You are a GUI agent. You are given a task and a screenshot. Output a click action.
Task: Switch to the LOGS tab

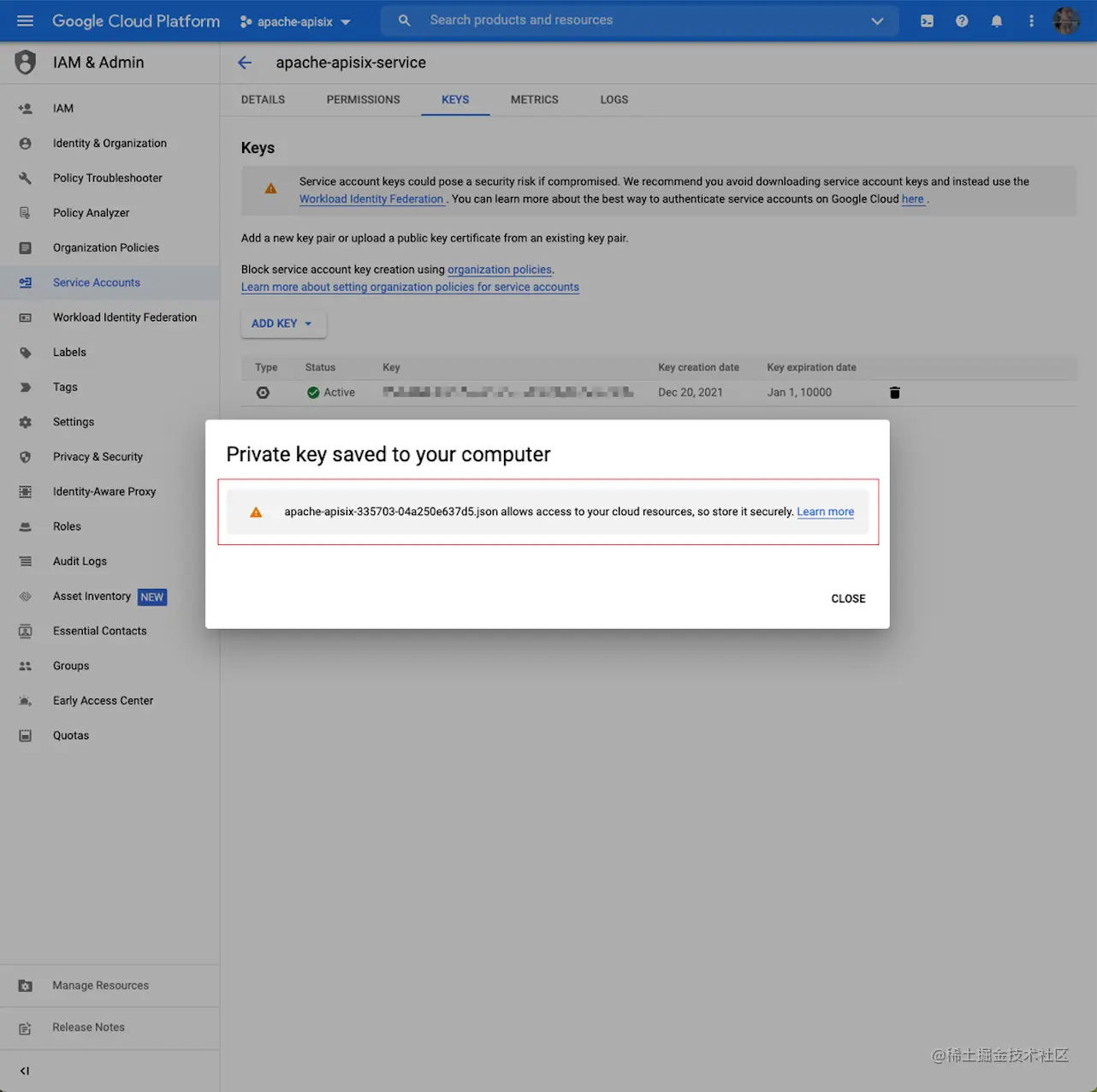pos(614,99)
